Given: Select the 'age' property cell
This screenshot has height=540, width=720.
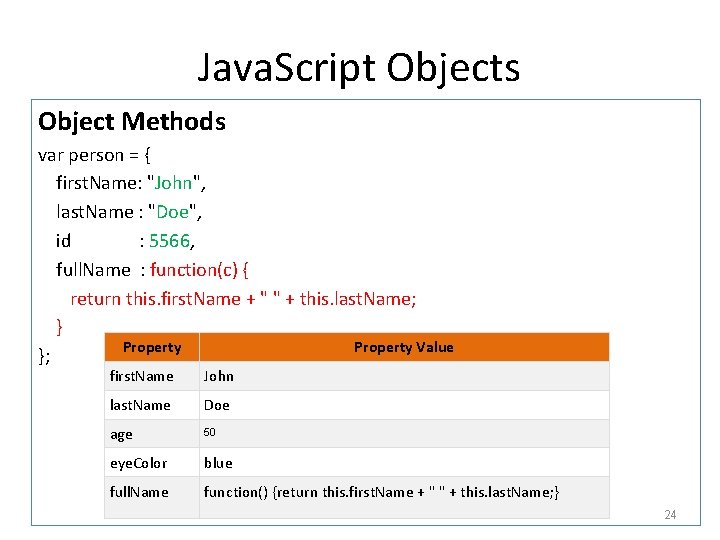Looking at the screenshot, I should click(121, 434).
